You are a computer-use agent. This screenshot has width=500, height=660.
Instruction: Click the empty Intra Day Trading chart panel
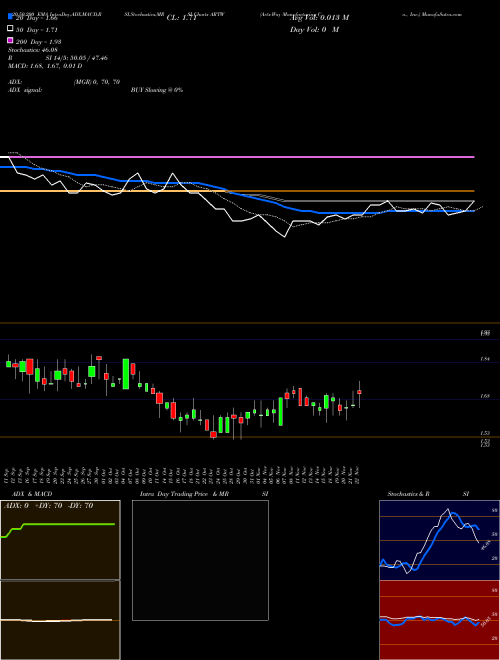pyautogui.click(x=200, y=560)
